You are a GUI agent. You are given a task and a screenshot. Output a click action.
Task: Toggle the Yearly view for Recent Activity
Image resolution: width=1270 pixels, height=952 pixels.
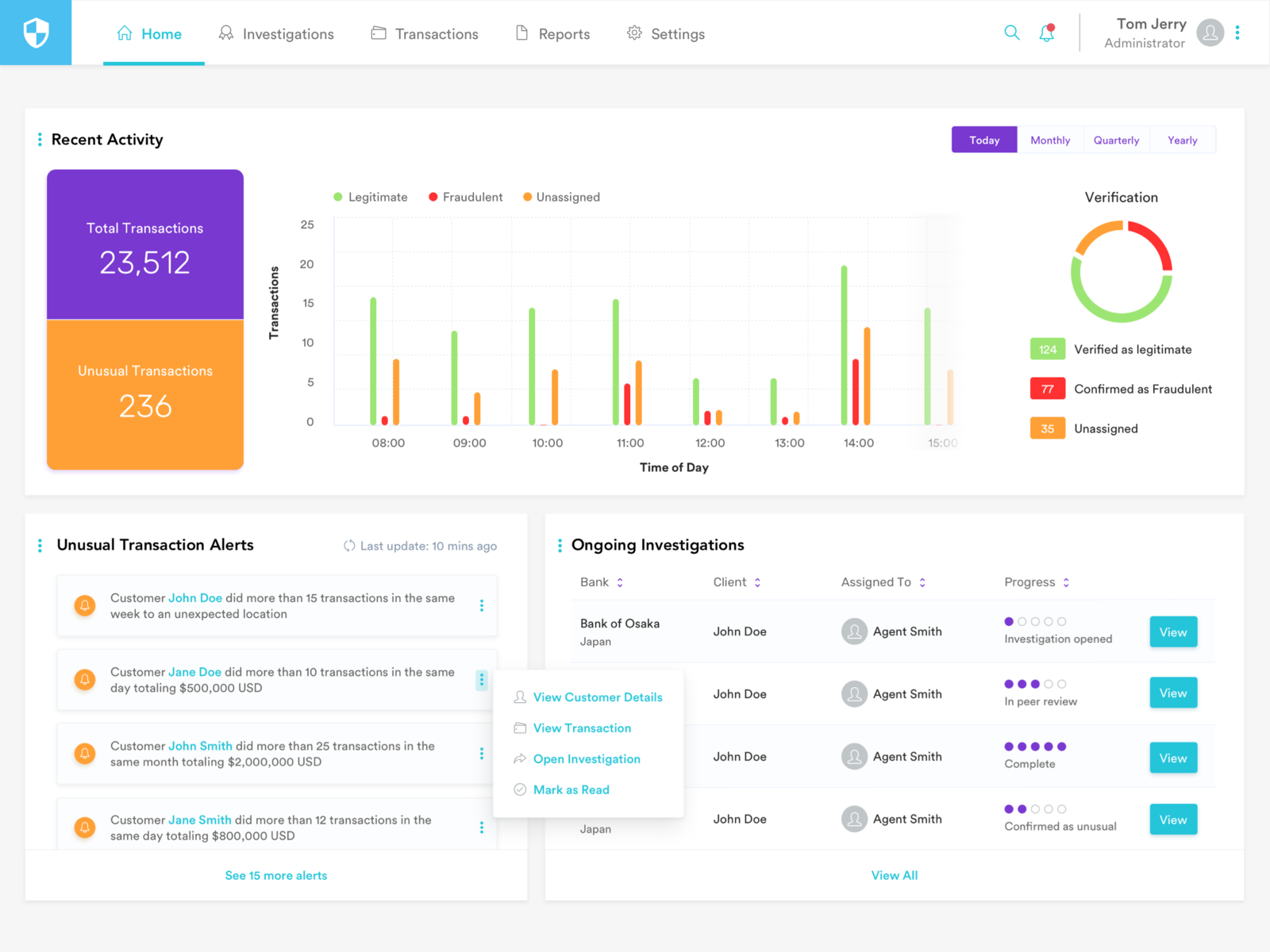pyautogui.click(x=1182, y=140)
